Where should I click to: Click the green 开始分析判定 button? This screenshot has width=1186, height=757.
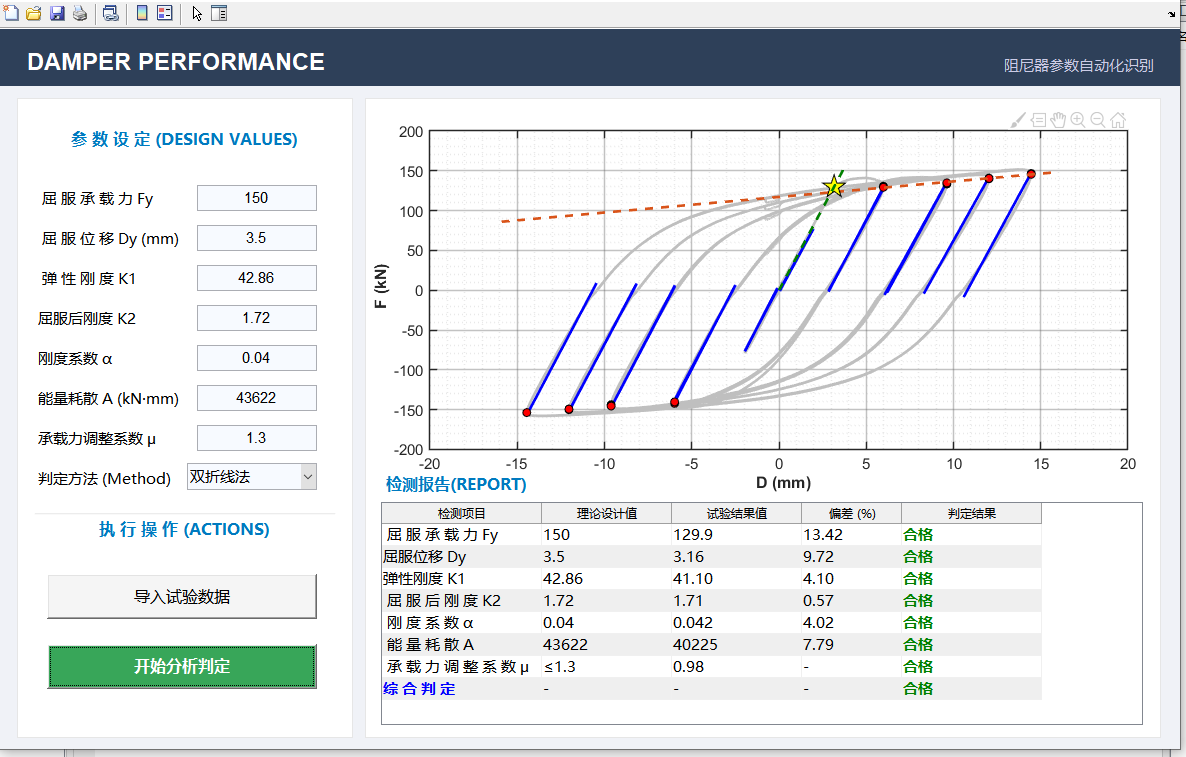[x=182, y=666]
